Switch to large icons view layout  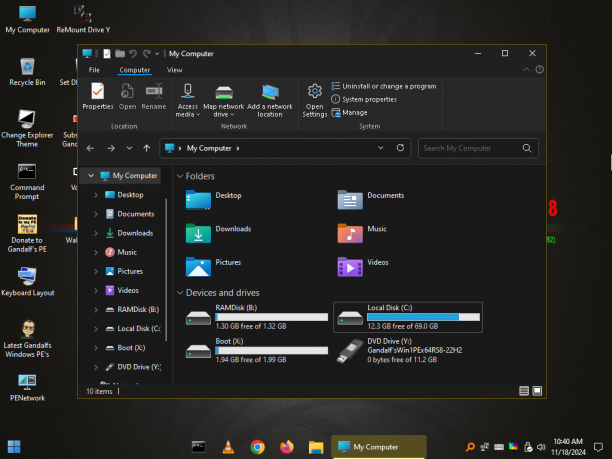(537, 391)
